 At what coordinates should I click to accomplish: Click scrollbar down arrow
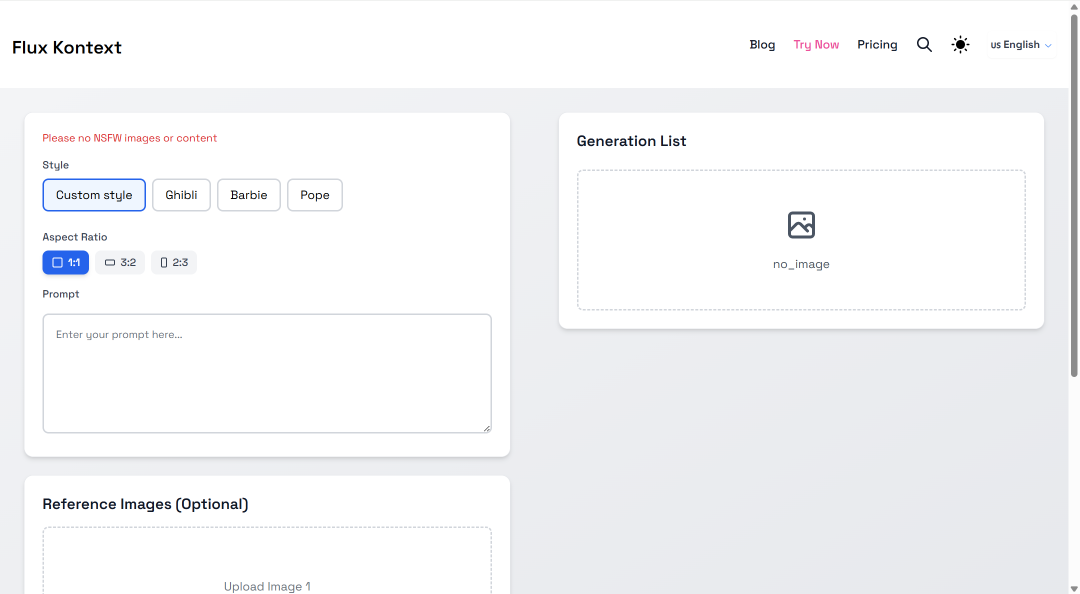tap(1074, 588)
